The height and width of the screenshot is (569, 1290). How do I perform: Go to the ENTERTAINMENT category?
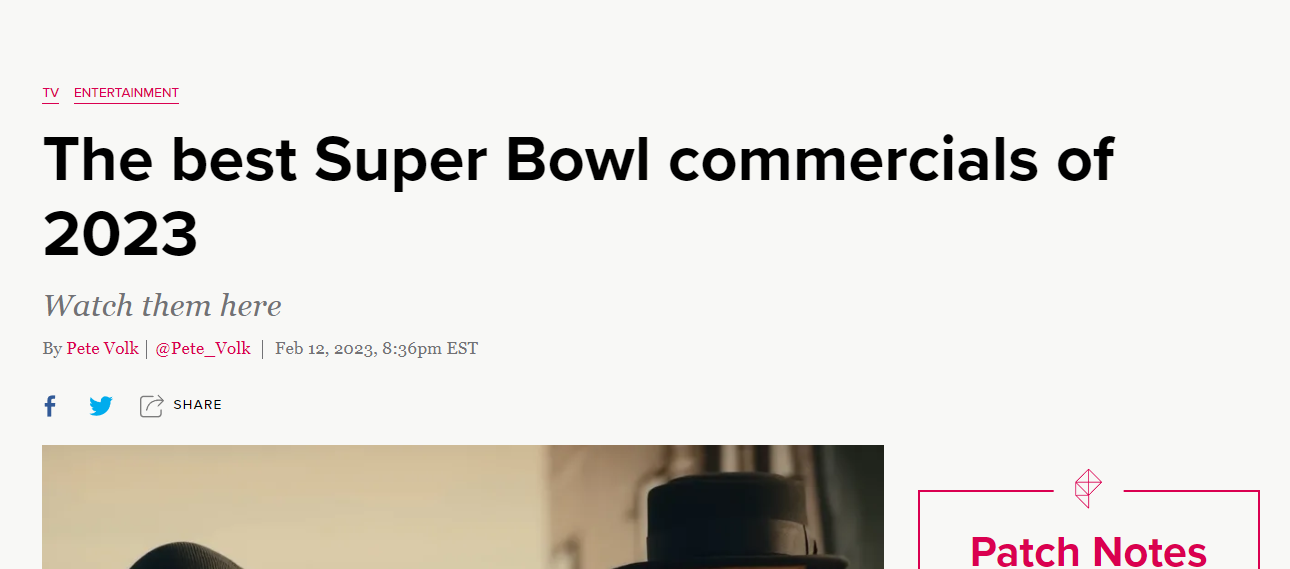tap(126, 93)
